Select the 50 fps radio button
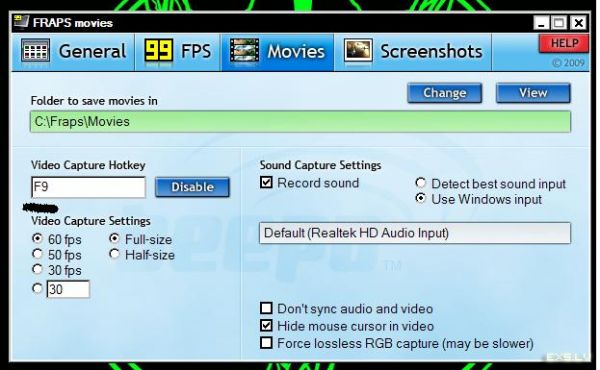 click(x=37, y=254)
